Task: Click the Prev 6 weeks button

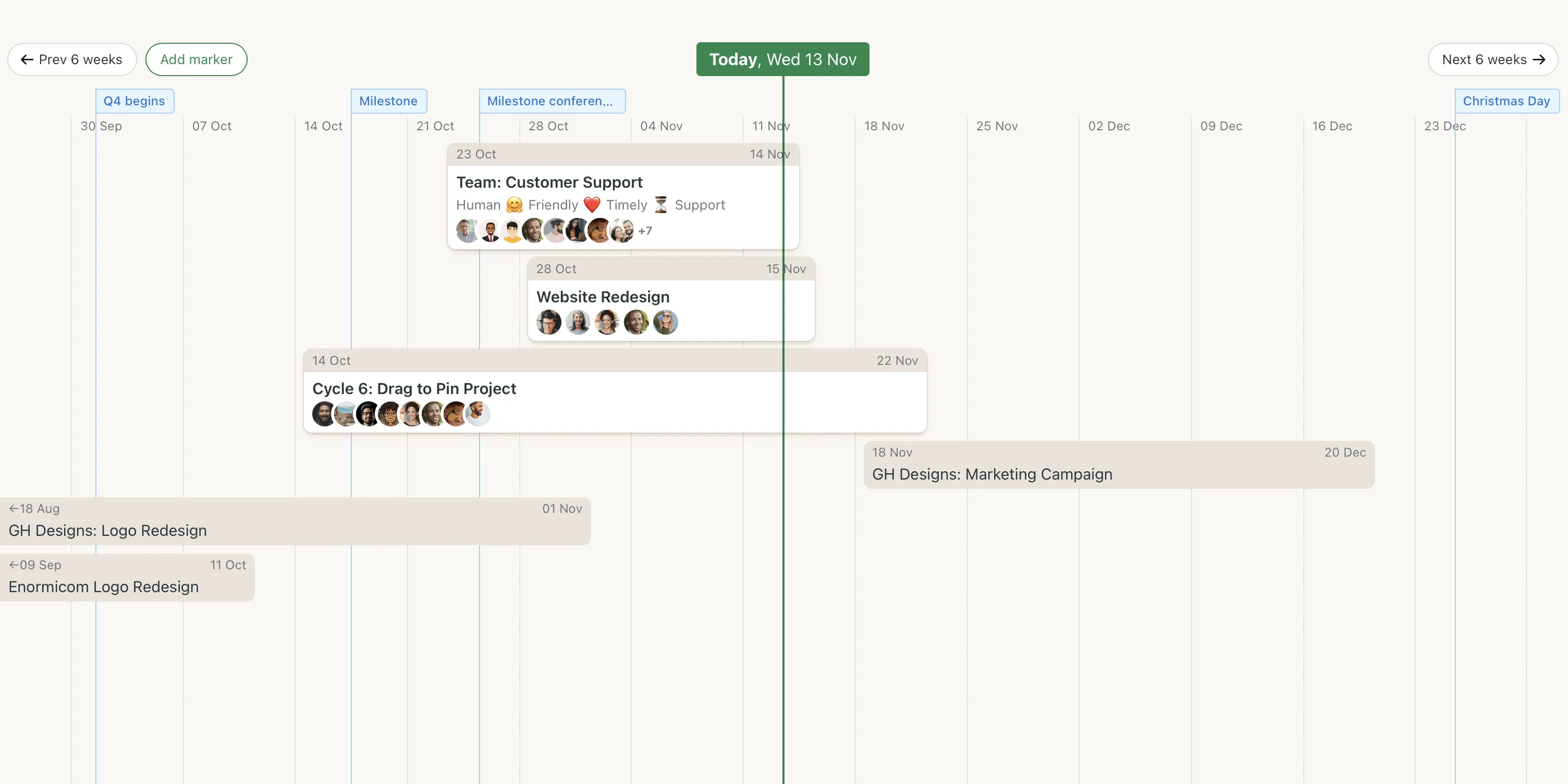Action: tap(71, 59)
